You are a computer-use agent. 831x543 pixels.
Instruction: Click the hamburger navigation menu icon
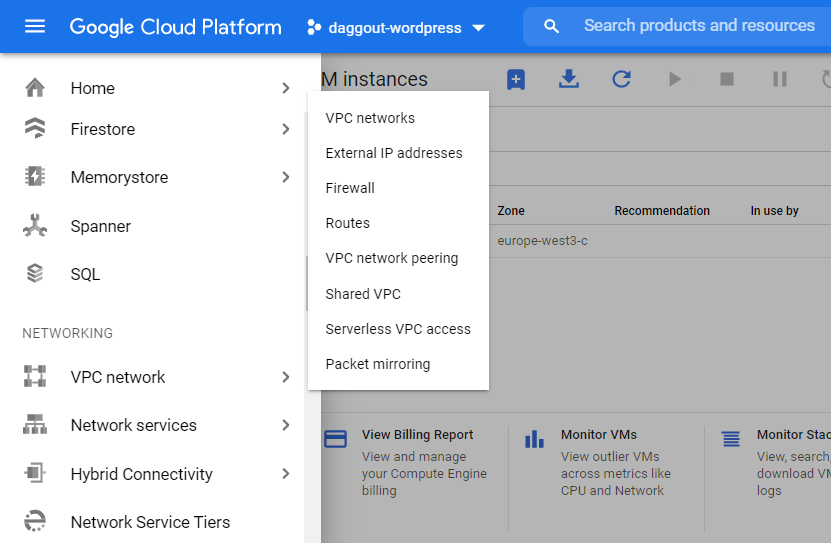(35, 27)
